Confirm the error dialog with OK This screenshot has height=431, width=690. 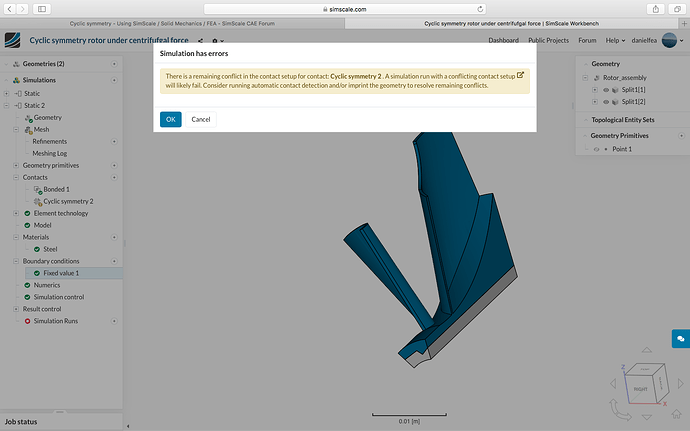coord(171,119)
